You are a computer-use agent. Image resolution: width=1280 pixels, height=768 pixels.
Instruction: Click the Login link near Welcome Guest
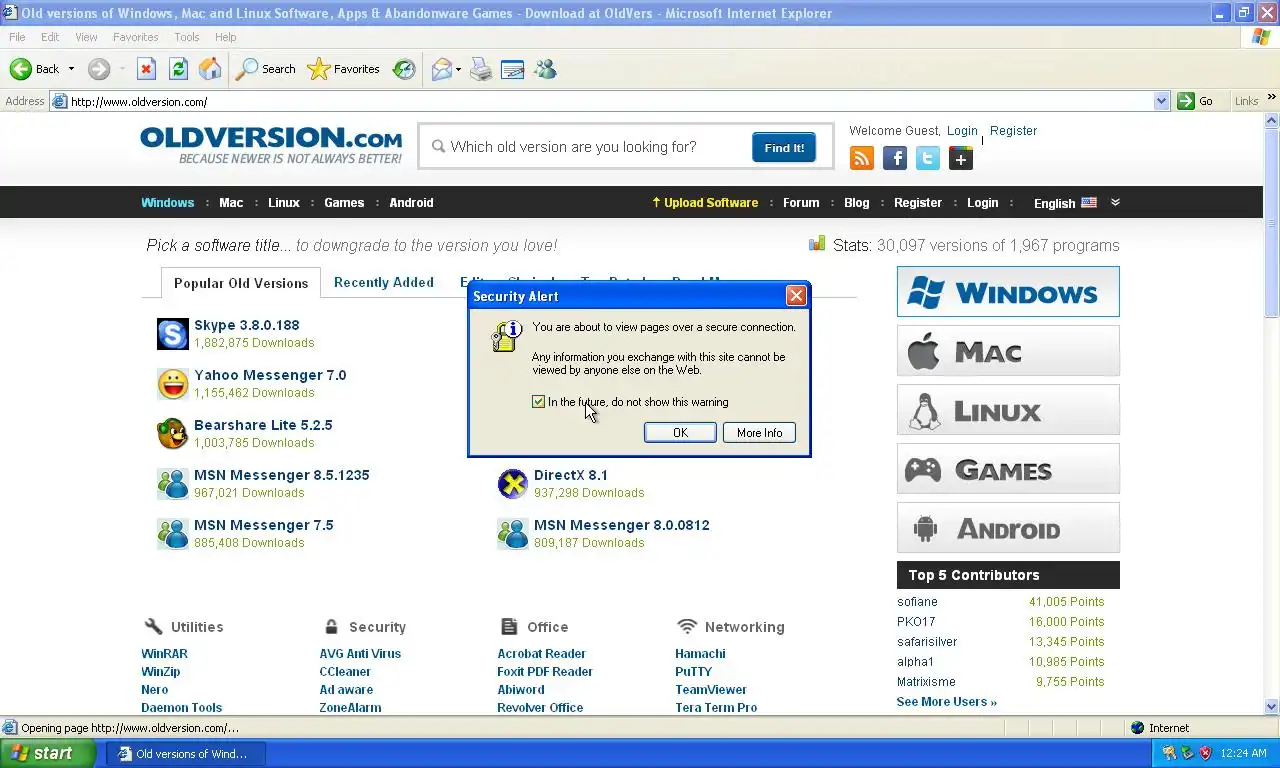962,131
